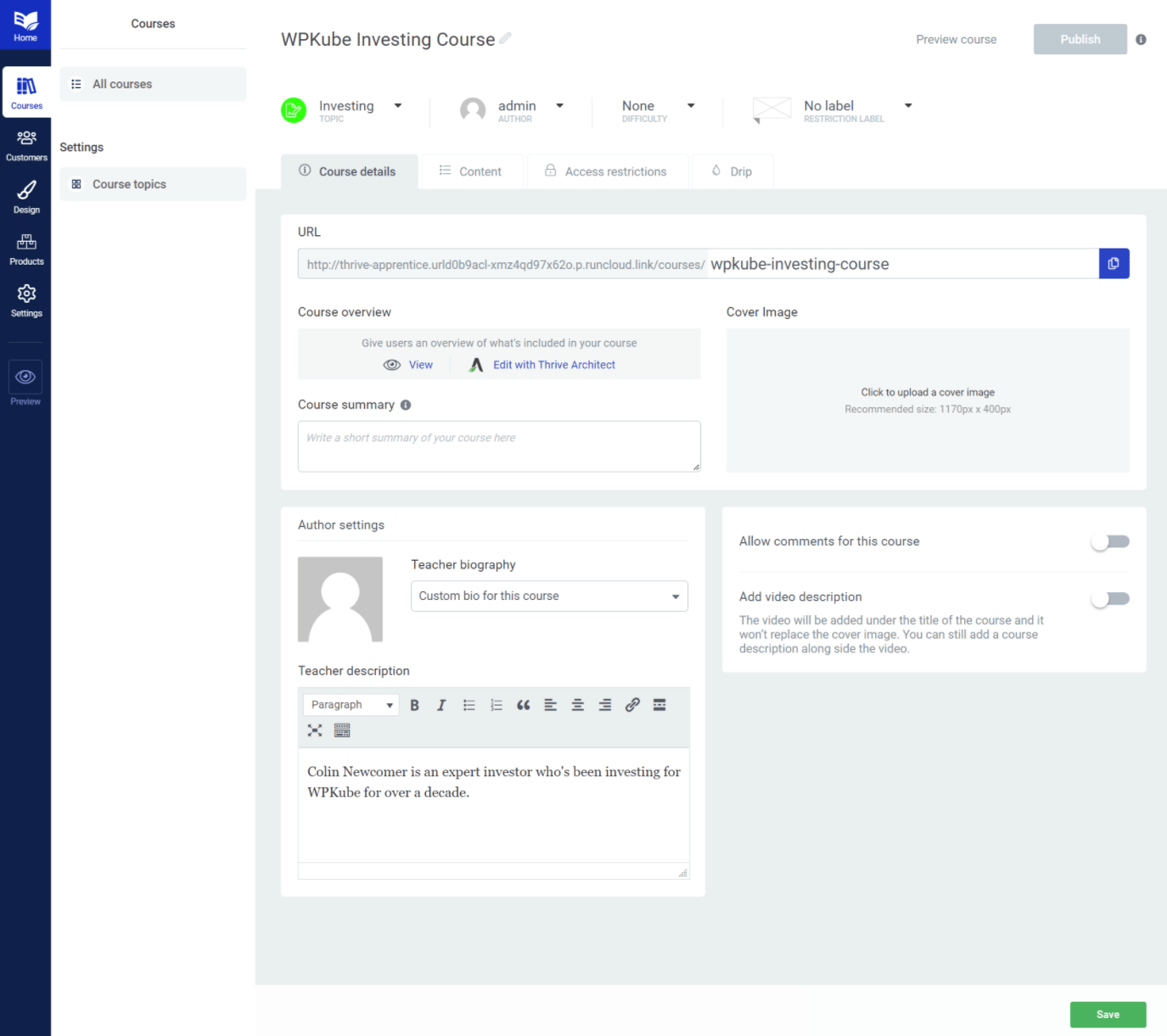
Task: Toggle the editor toolbar with the keyboard icon
Action: click(x=342, y=731)
